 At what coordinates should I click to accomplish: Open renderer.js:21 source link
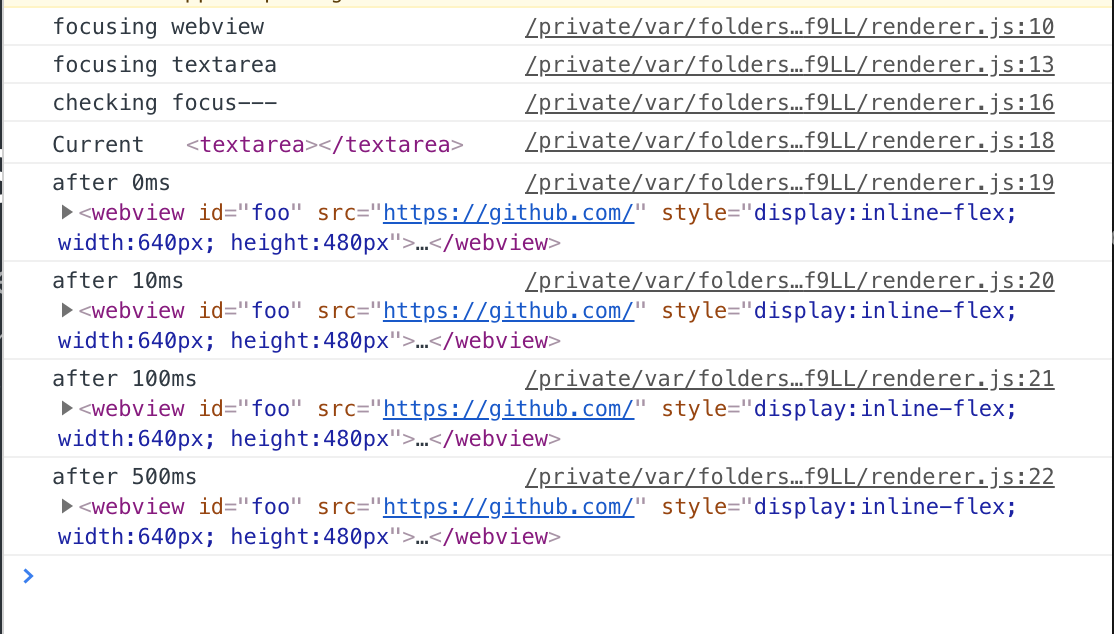pos(789,379)
